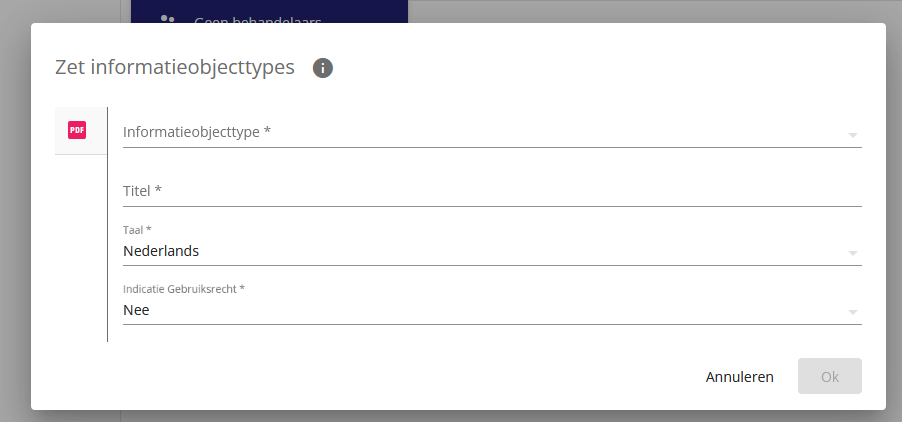Click the arrow of the Informatieobjecttype selector
The height and width of the screenshot is (422, 902).
[x=853, y=135]
